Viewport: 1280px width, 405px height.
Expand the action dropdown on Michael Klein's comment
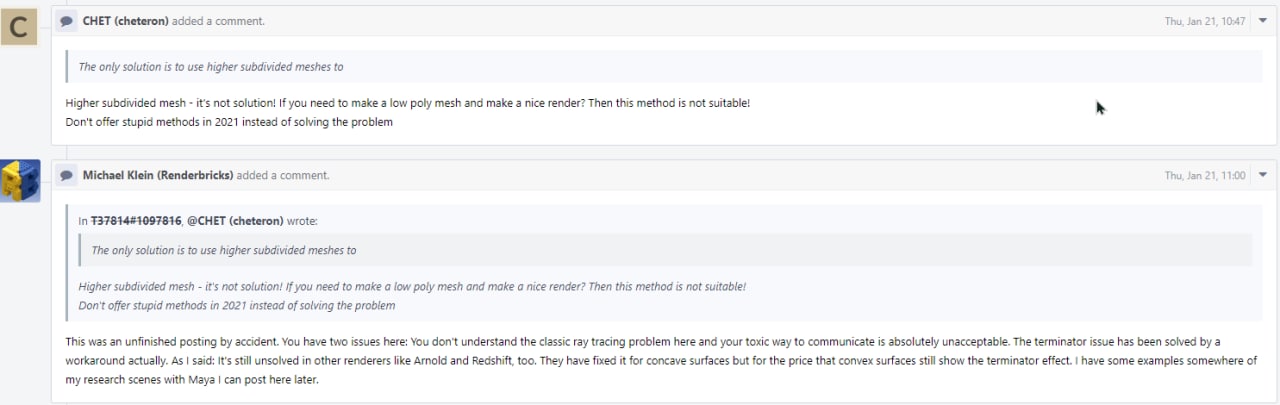click(1262, 175)
